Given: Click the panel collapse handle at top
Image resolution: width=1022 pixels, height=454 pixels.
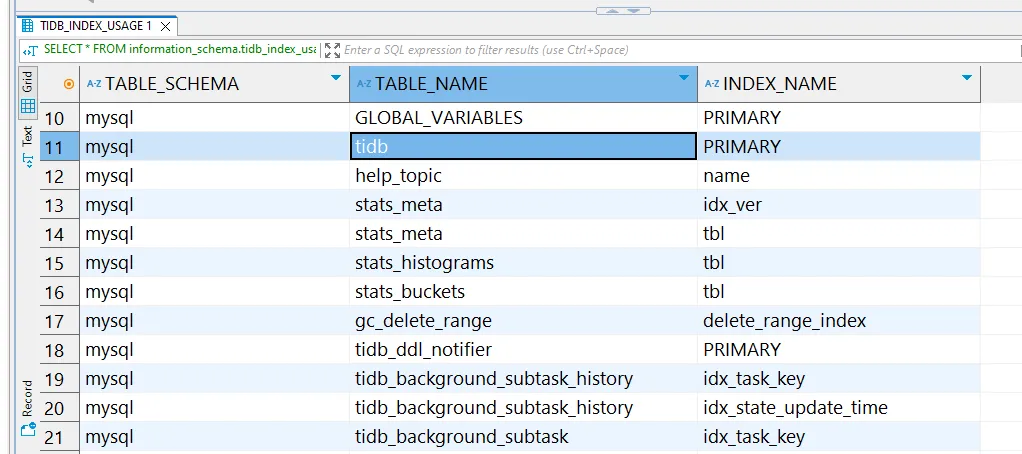Looking at the screenshot, I should [623, 10].
